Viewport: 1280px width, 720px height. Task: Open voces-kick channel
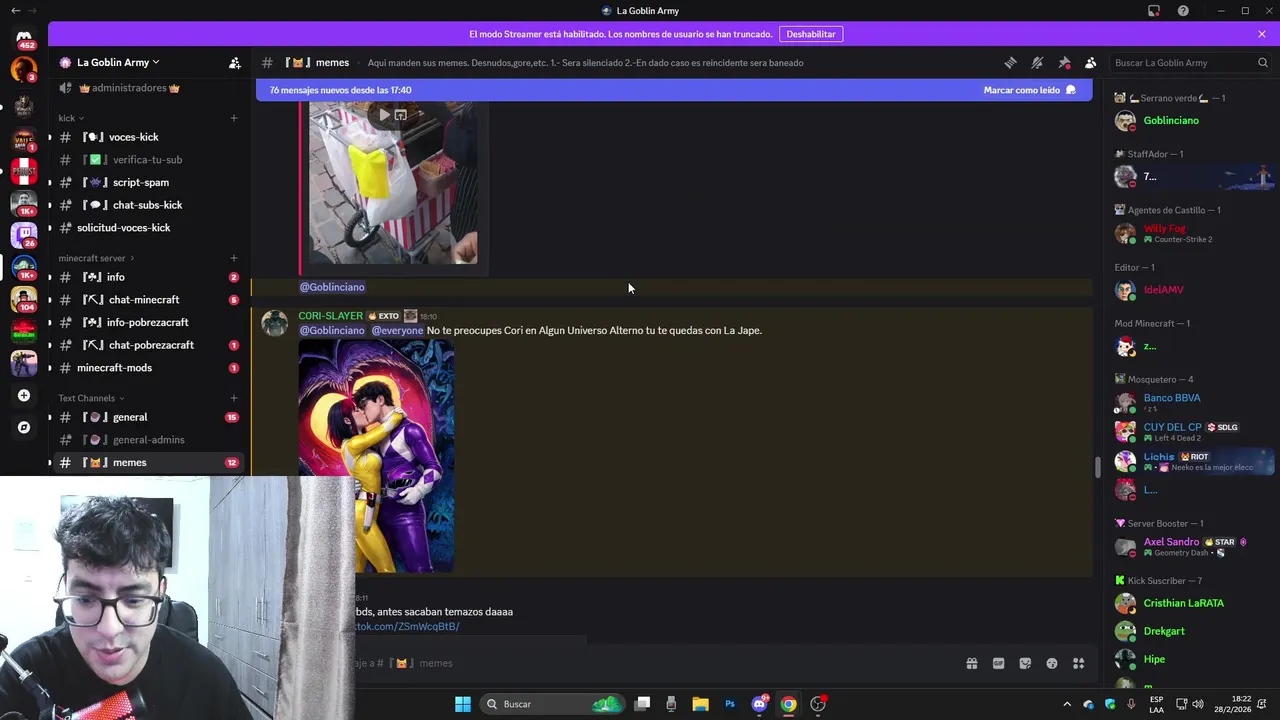tap(148, 137)
